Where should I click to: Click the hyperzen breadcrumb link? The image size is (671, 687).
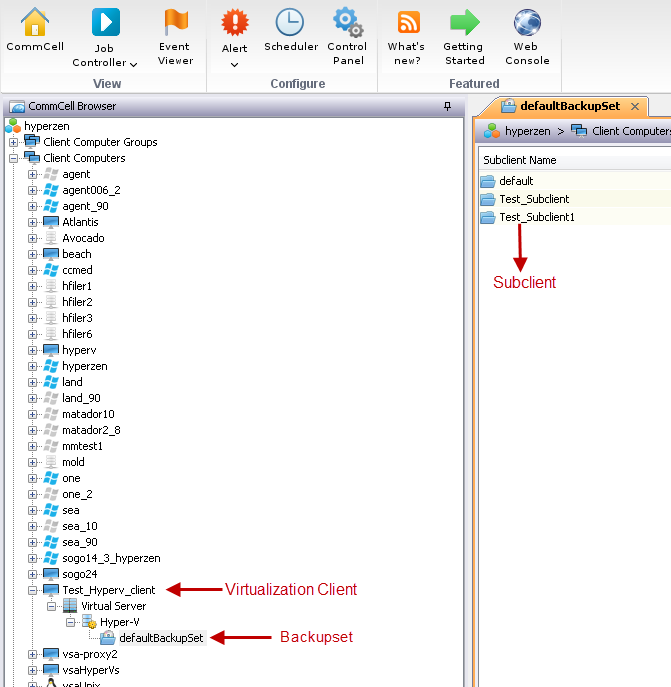(527, 131)
